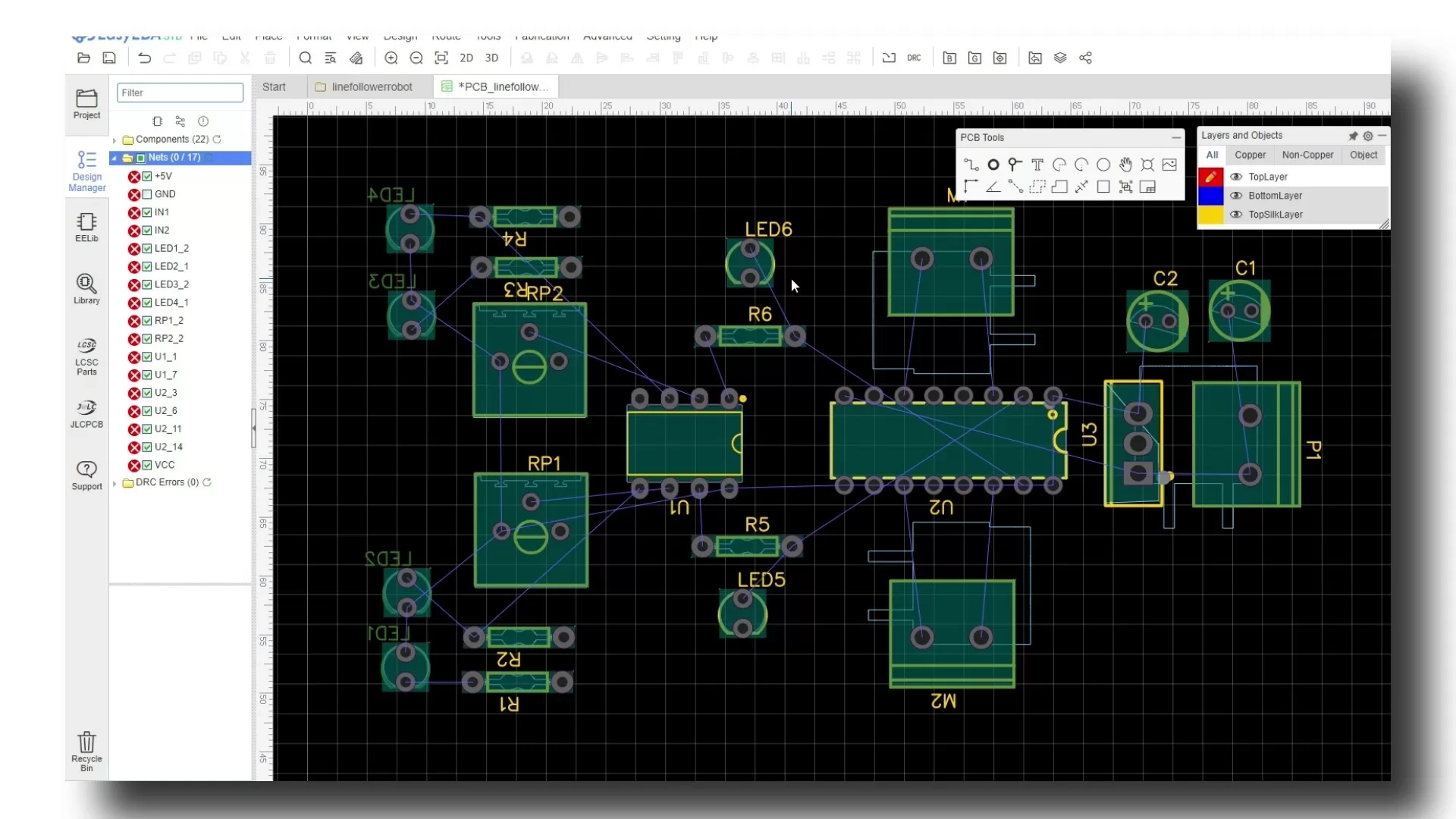
Task: Open the JLCPCB sidebar icon
Action: click(x=86, y=414)
